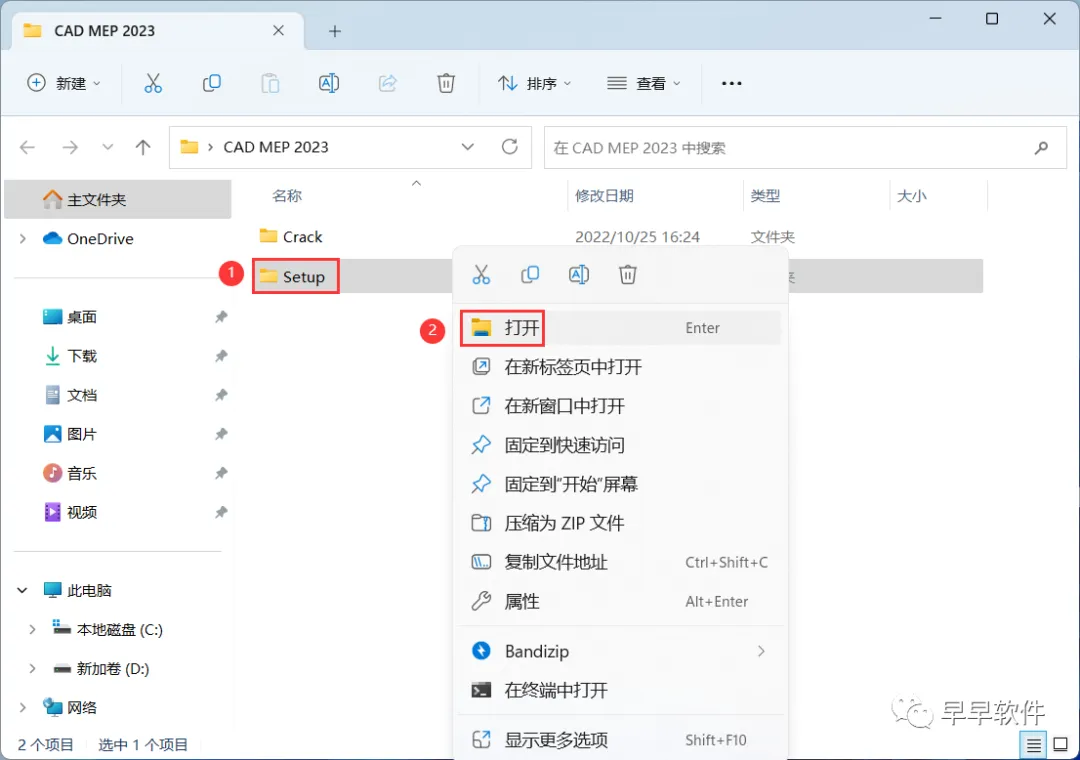The image size is (1080, 760).
Task: Go back with the left arrow
Action: pos(28,147)
